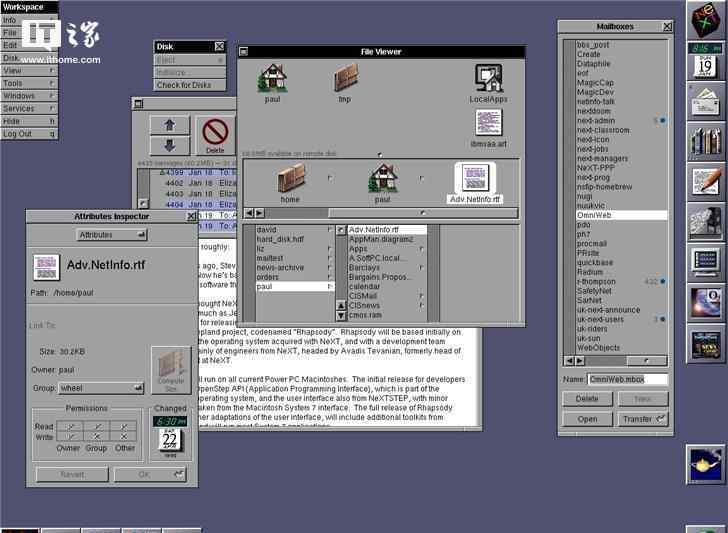This screenshot has width=728, height=533.
Task: Click the OK button in inspector
Action: tap(150, 474)
